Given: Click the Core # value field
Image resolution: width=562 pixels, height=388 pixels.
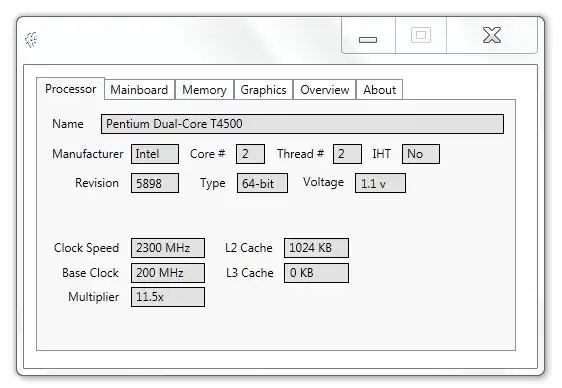Looking at the screenshot, I should [250, 154].
